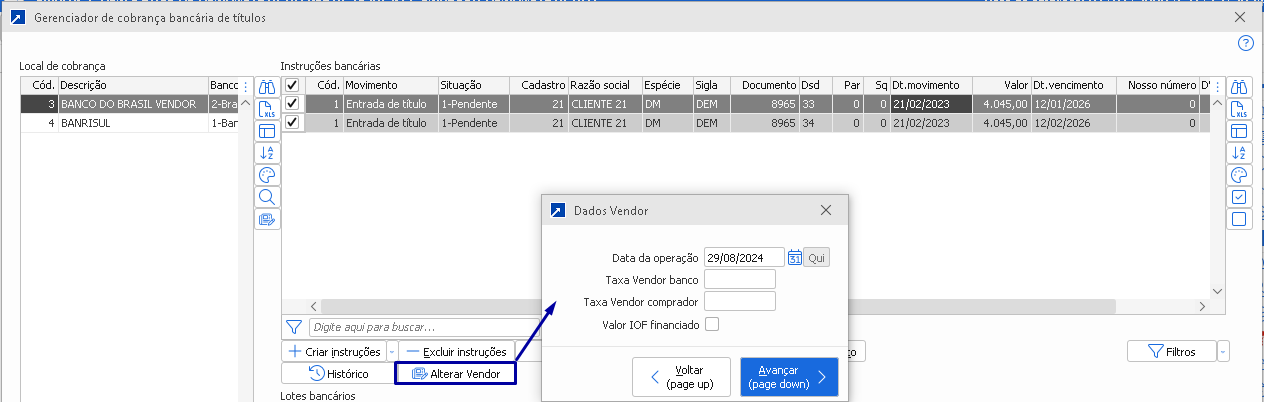Click the Taxa Vendor comprador field
Image resolution: width=1264 pixels, height=402 pixels.
click(x=740, y=301)
